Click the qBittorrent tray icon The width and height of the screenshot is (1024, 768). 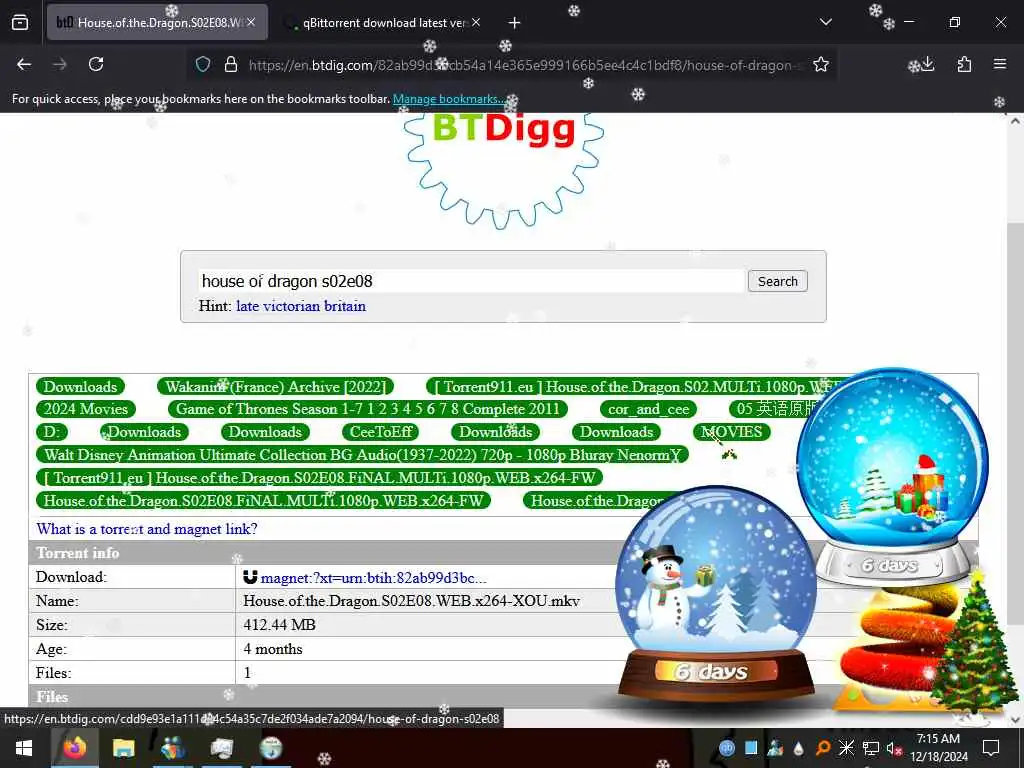click(727, 748)
